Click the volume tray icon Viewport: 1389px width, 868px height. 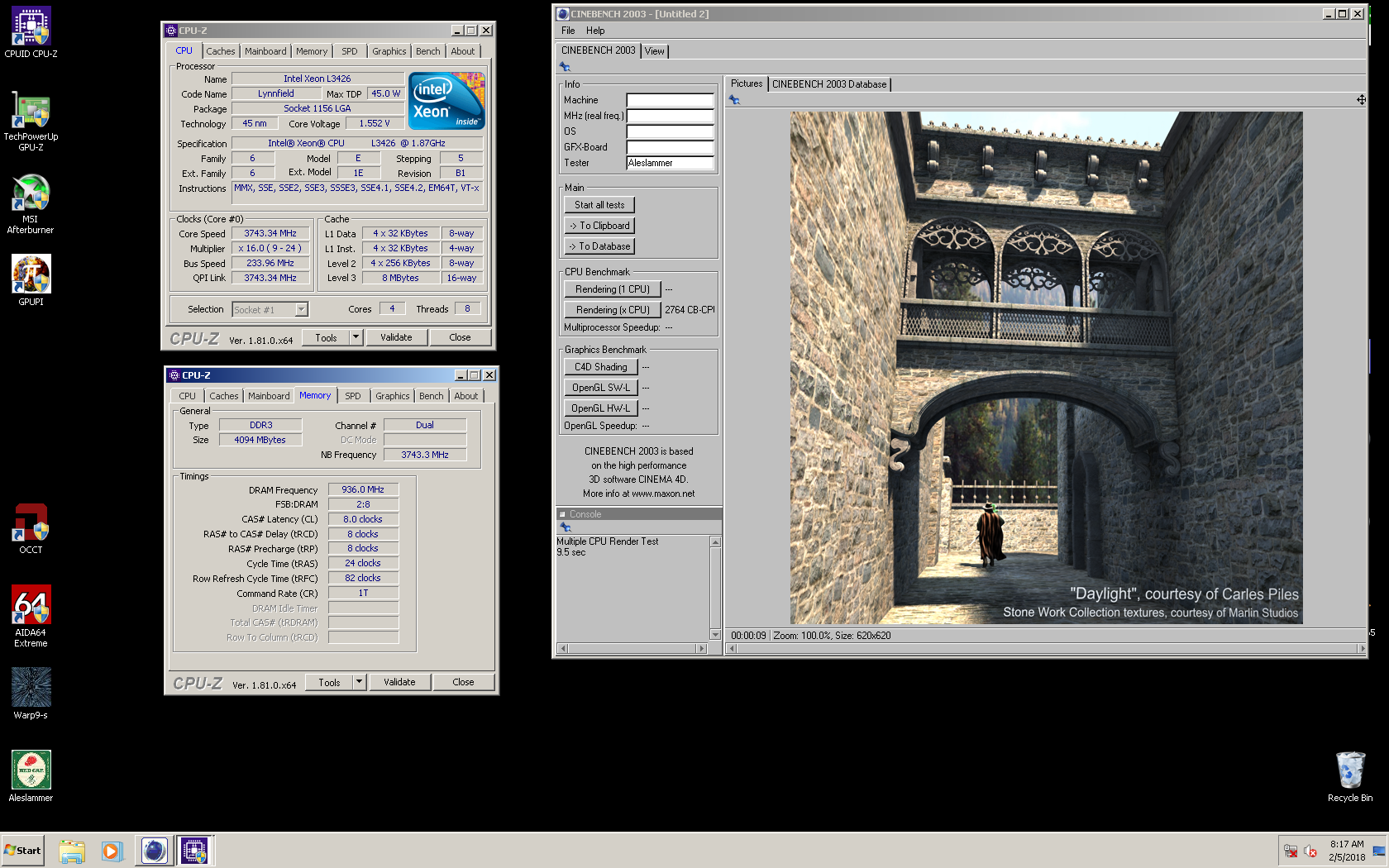[x=1310, y=851]
